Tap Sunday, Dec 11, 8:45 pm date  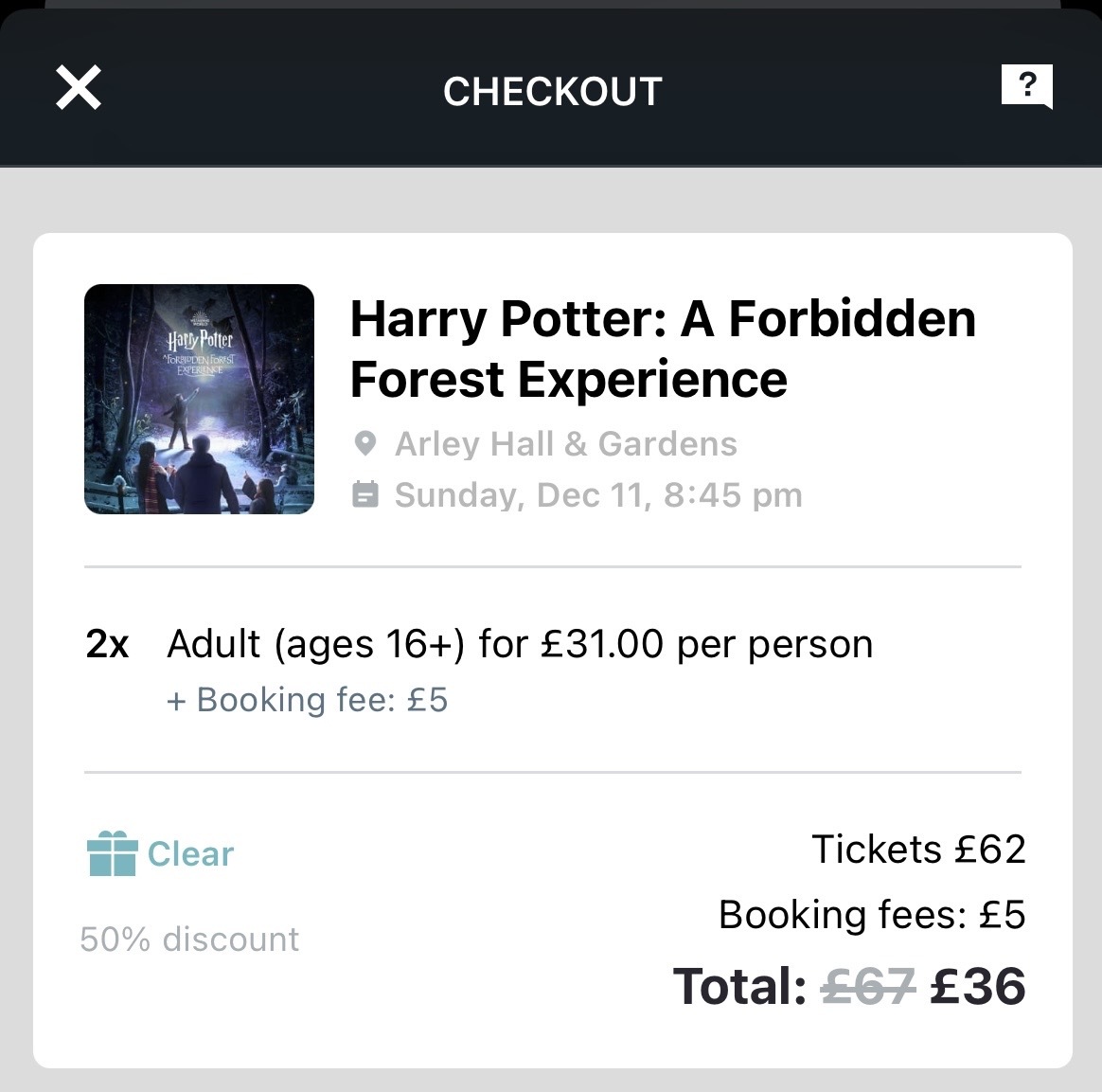598,494
